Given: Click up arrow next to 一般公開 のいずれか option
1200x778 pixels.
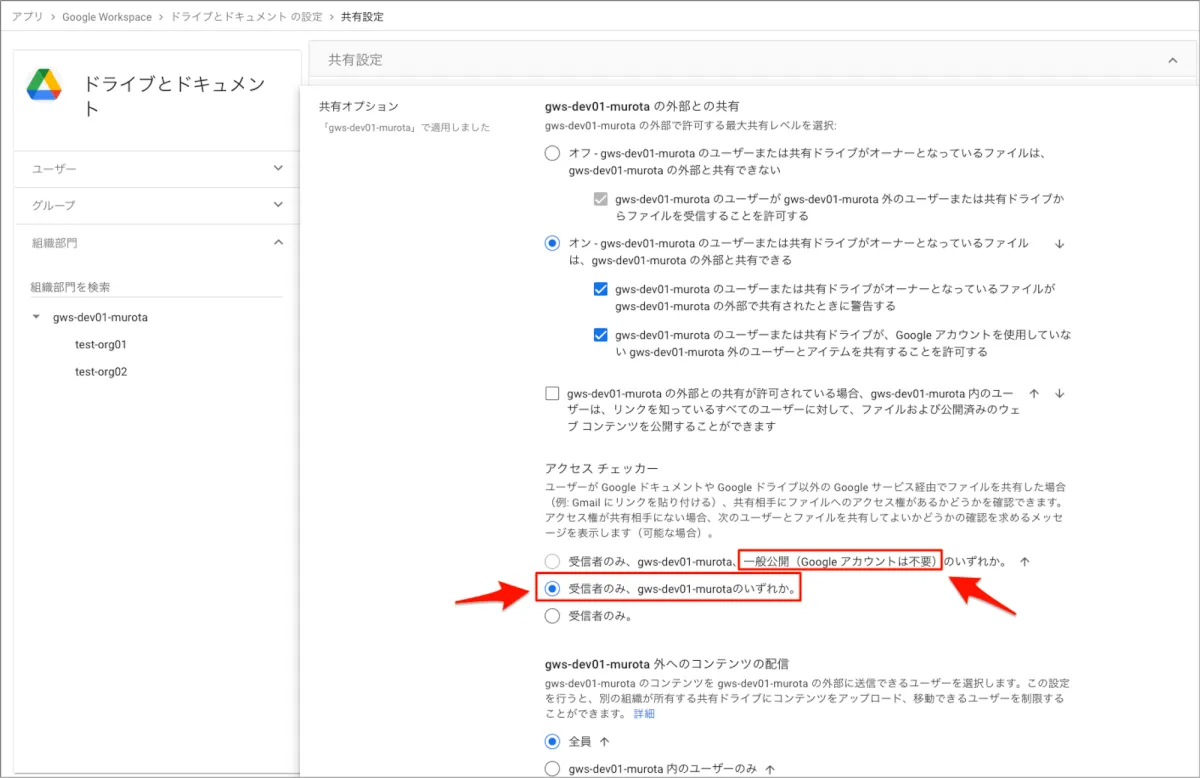Looking at the screenshot, I should point(1023,562).
